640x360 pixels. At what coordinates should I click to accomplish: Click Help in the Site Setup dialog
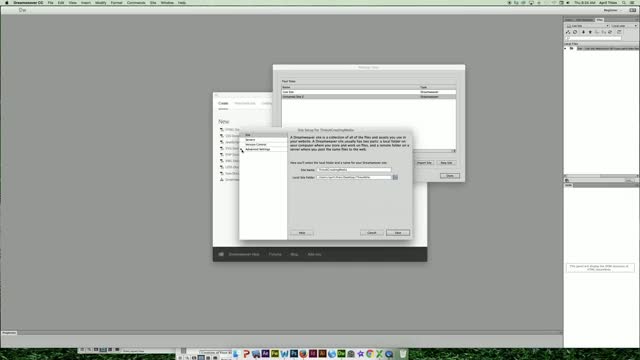pyautogui.click(x=302, y=233)
